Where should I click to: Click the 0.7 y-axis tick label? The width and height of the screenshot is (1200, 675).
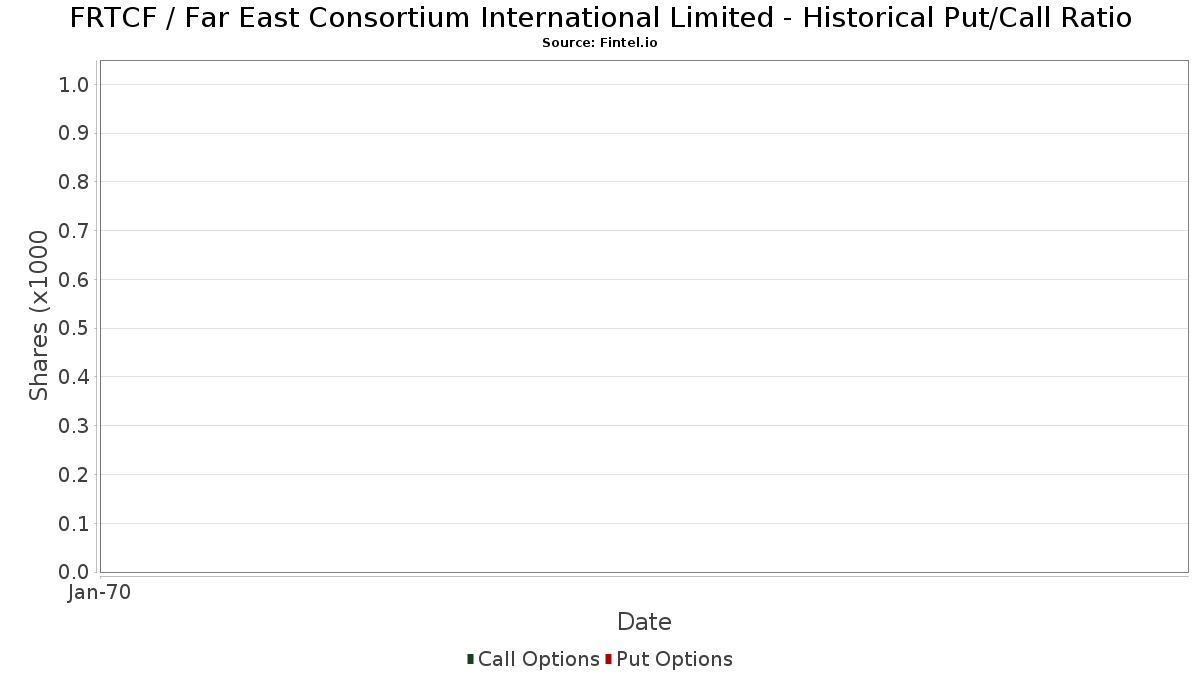coord(74,231)
